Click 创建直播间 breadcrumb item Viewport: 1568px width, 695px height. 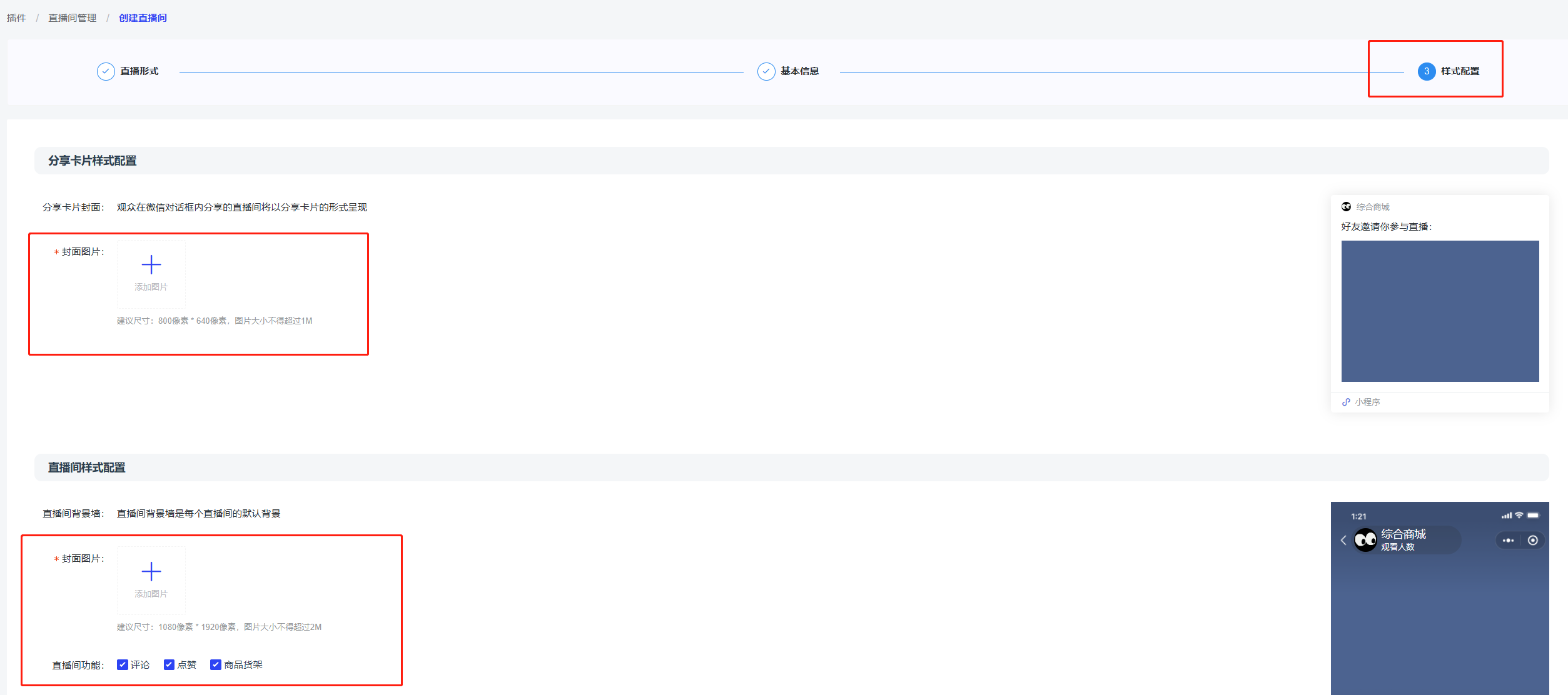tap(143, 17)
